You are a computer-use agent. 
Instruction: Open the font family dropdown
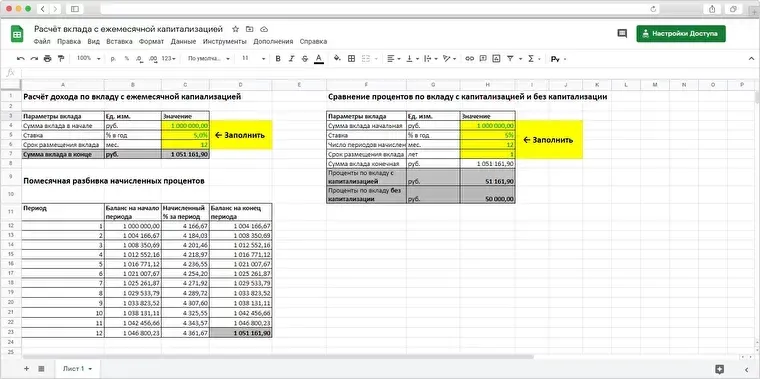[209, 59]
